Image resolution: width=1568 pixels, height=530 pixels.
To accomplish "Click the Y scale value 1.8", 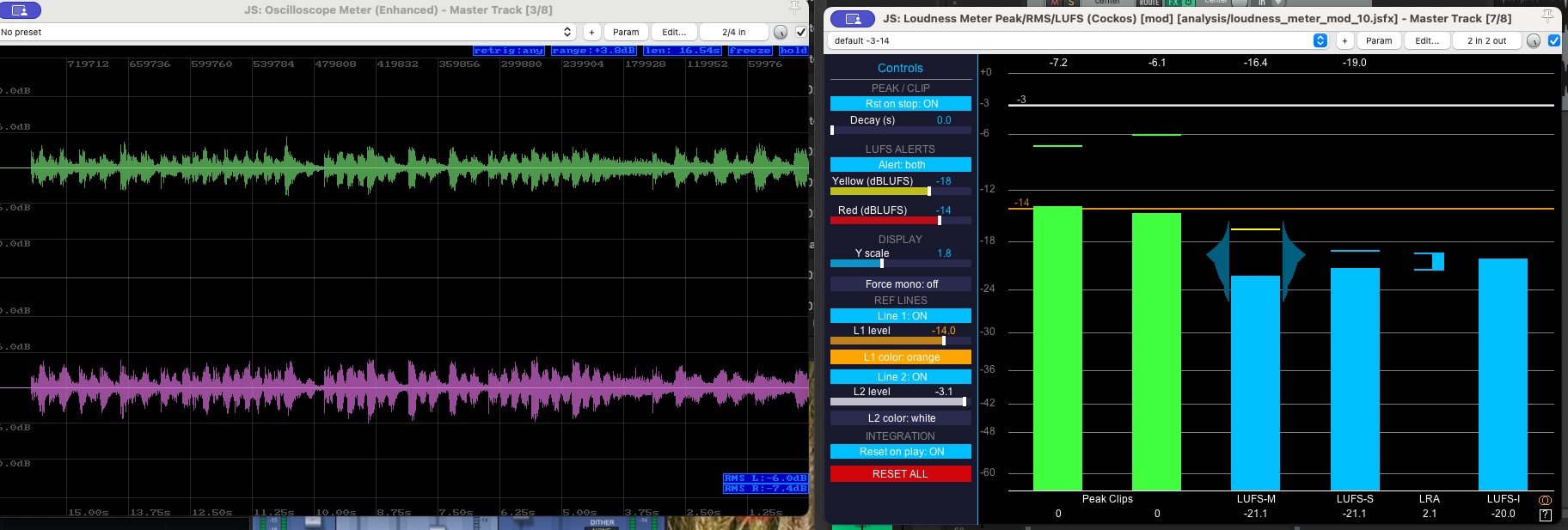I will click(x=944, y=253).
